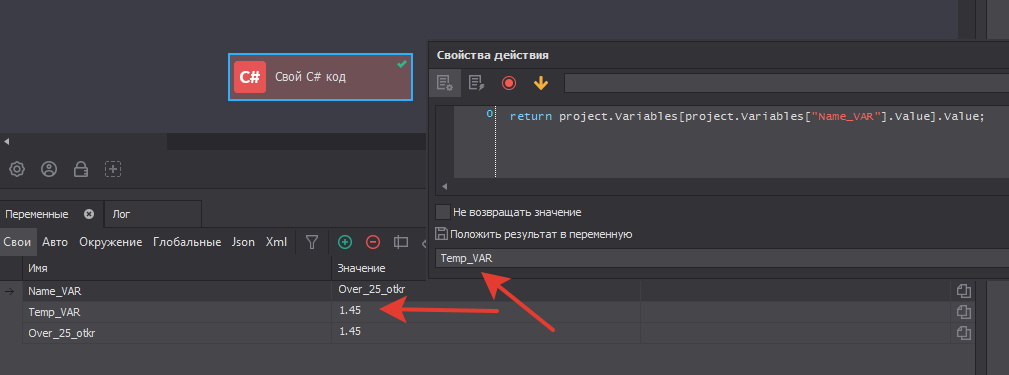
Task: Open the variables filter funnel icon
Action: [x=312, y=242]
